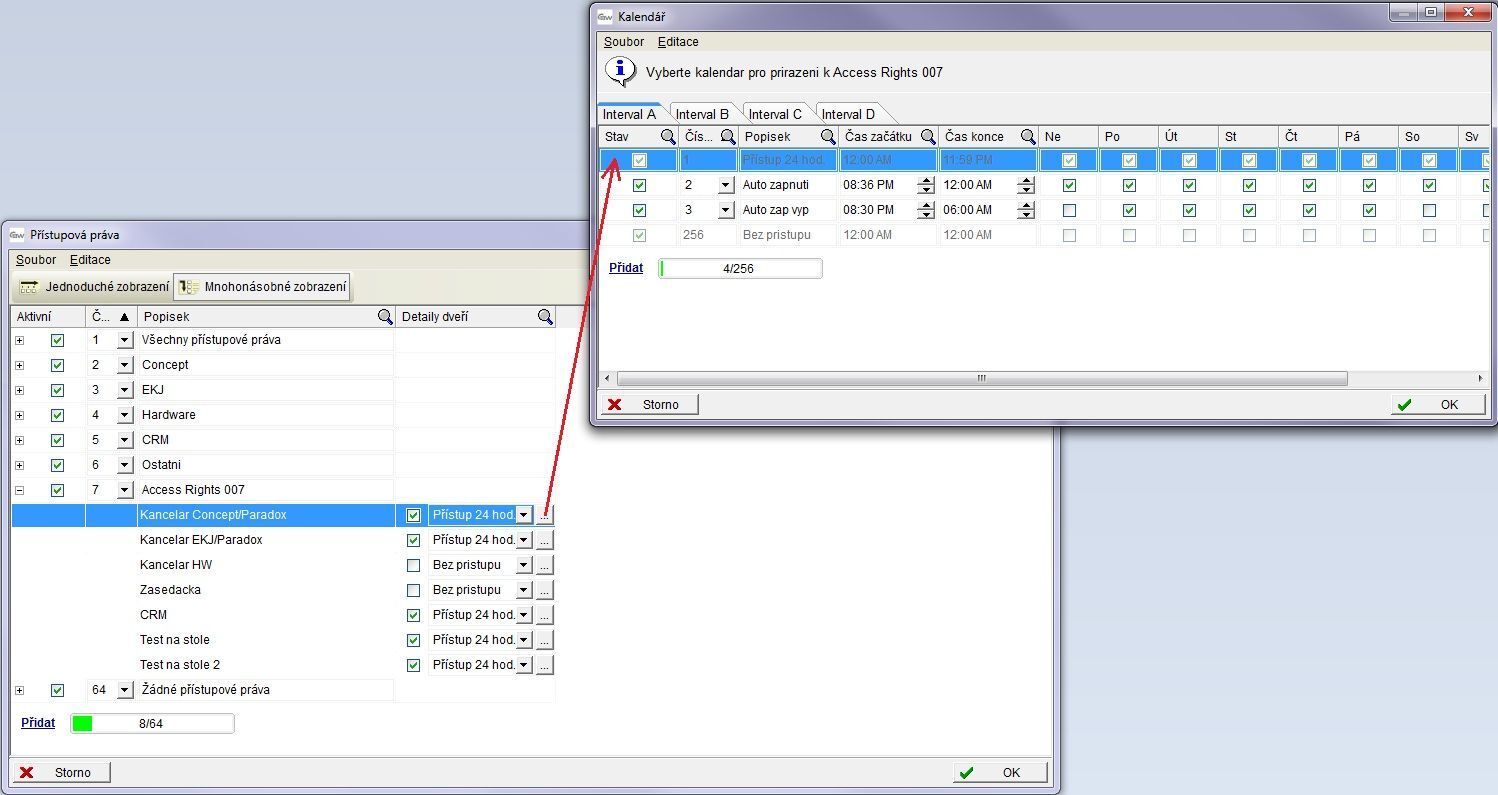Uncheck the Aktivní checkbox for Hardware

click(x=57, y=415)
